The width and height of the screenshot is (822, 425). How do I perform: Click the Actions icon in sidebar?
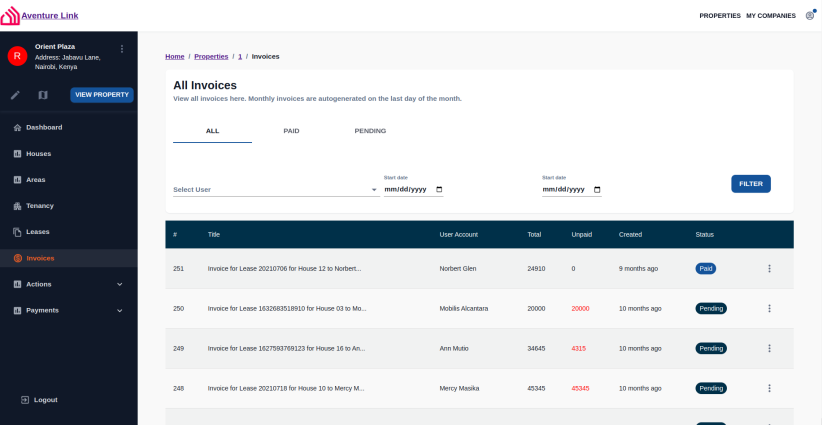click(x=17, y=284)
